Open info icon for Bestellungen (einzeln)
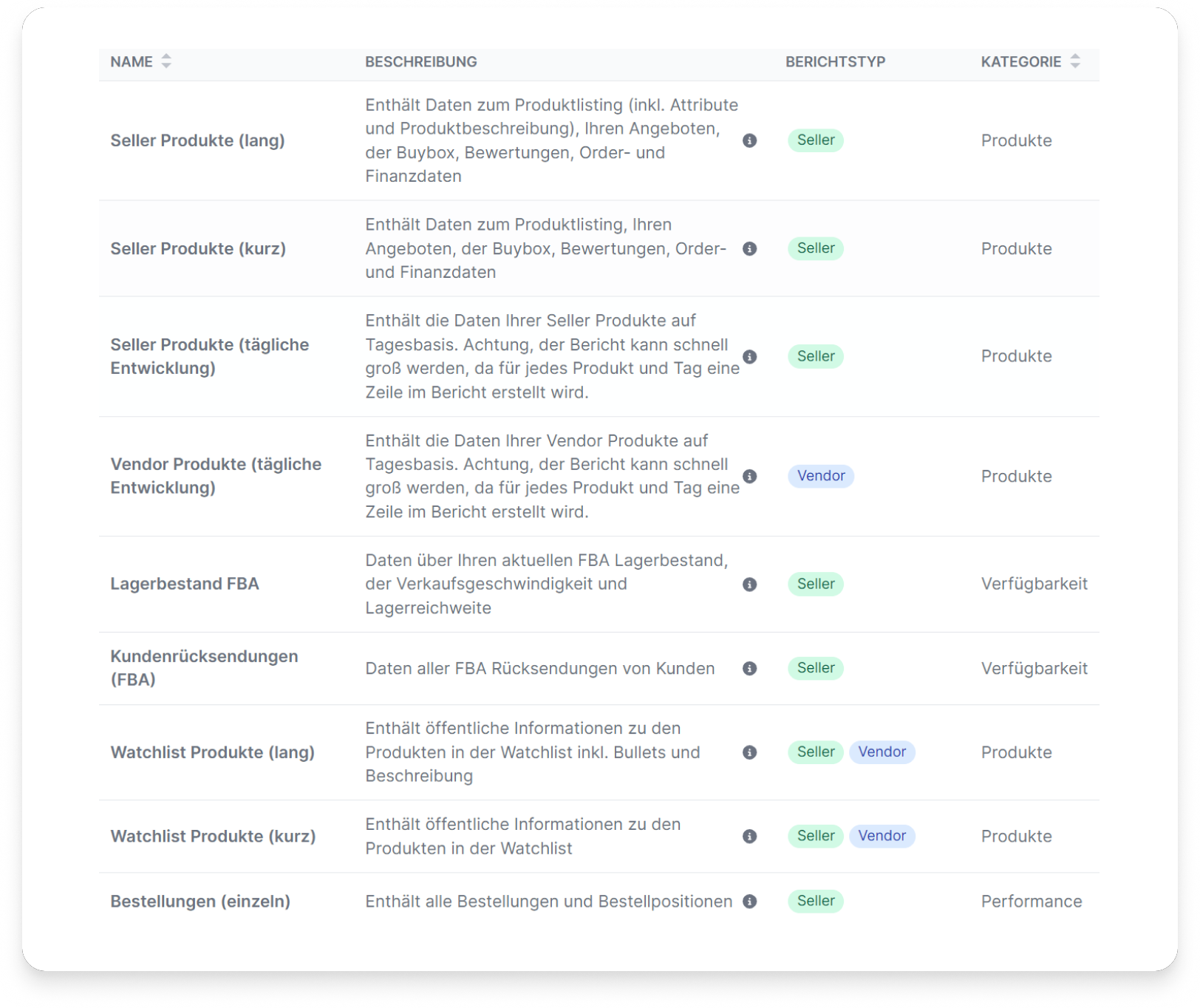This screenshot has height=1008, width=1200. pos(749,902)
